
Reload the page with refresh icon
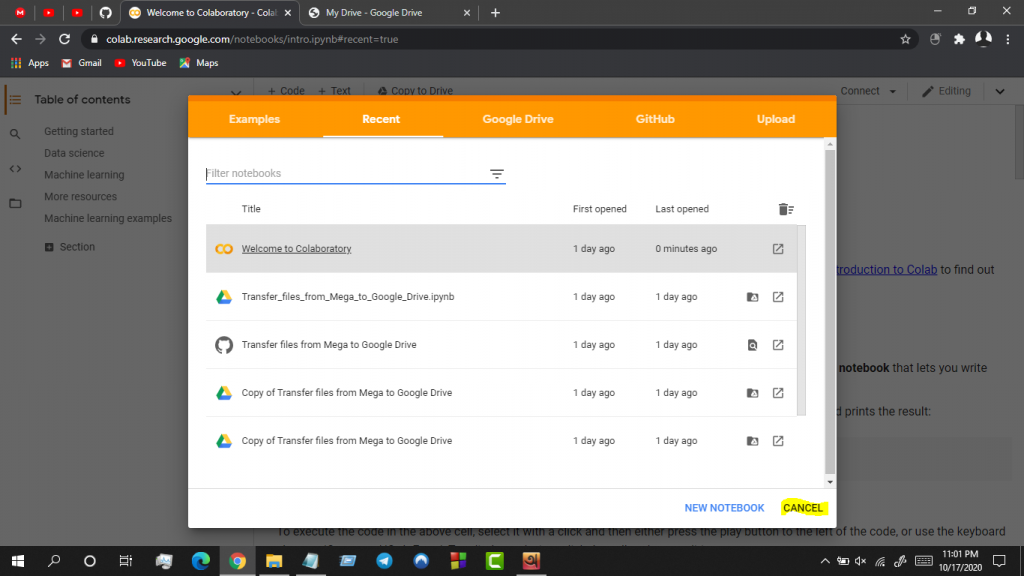pos(64,39)
